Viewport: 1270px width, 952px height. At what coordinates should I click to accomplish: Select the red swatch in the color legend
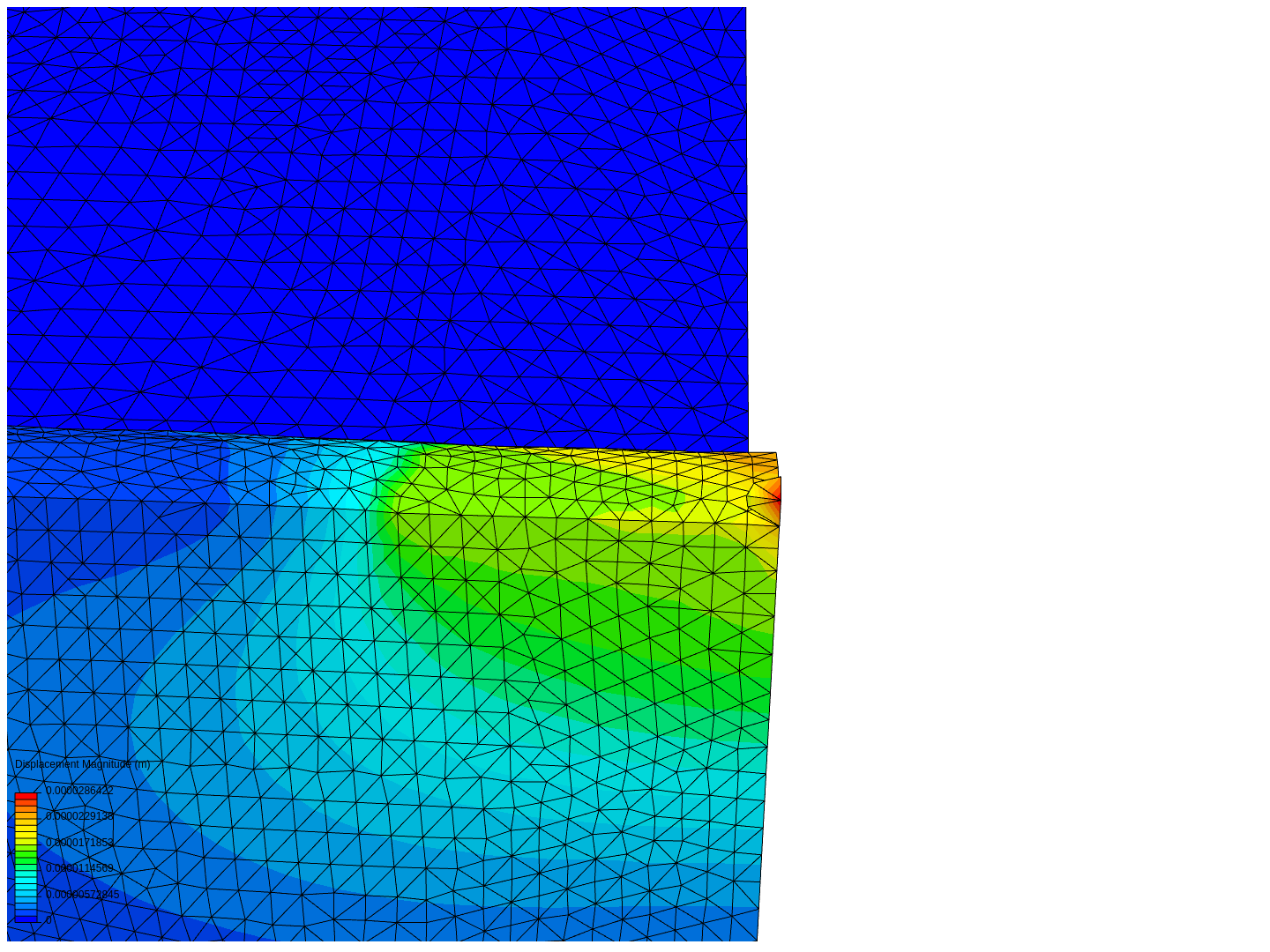tap(26, 796)
